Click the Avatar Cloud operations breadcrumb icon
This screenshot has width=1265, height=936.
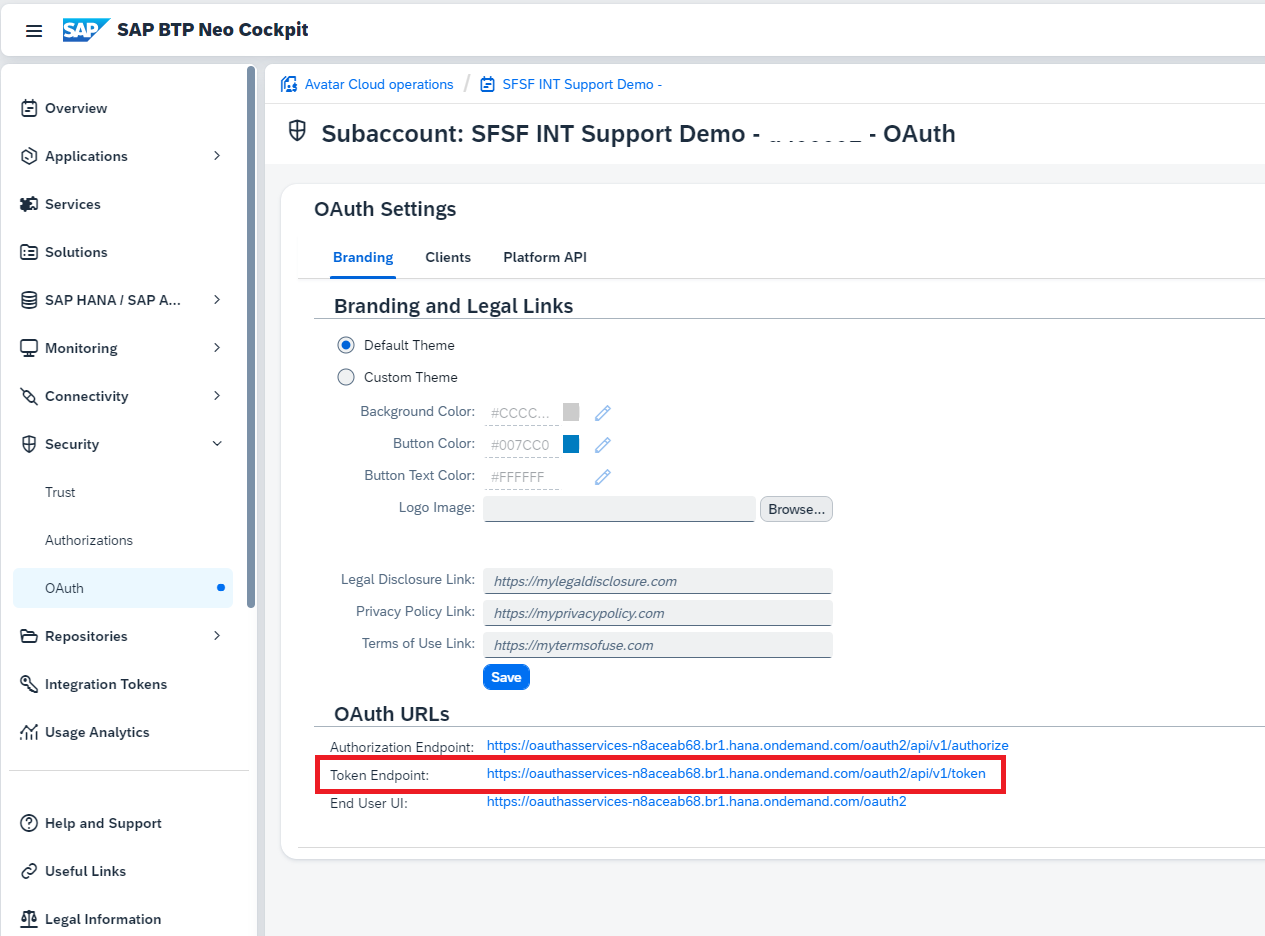(289, 84)
